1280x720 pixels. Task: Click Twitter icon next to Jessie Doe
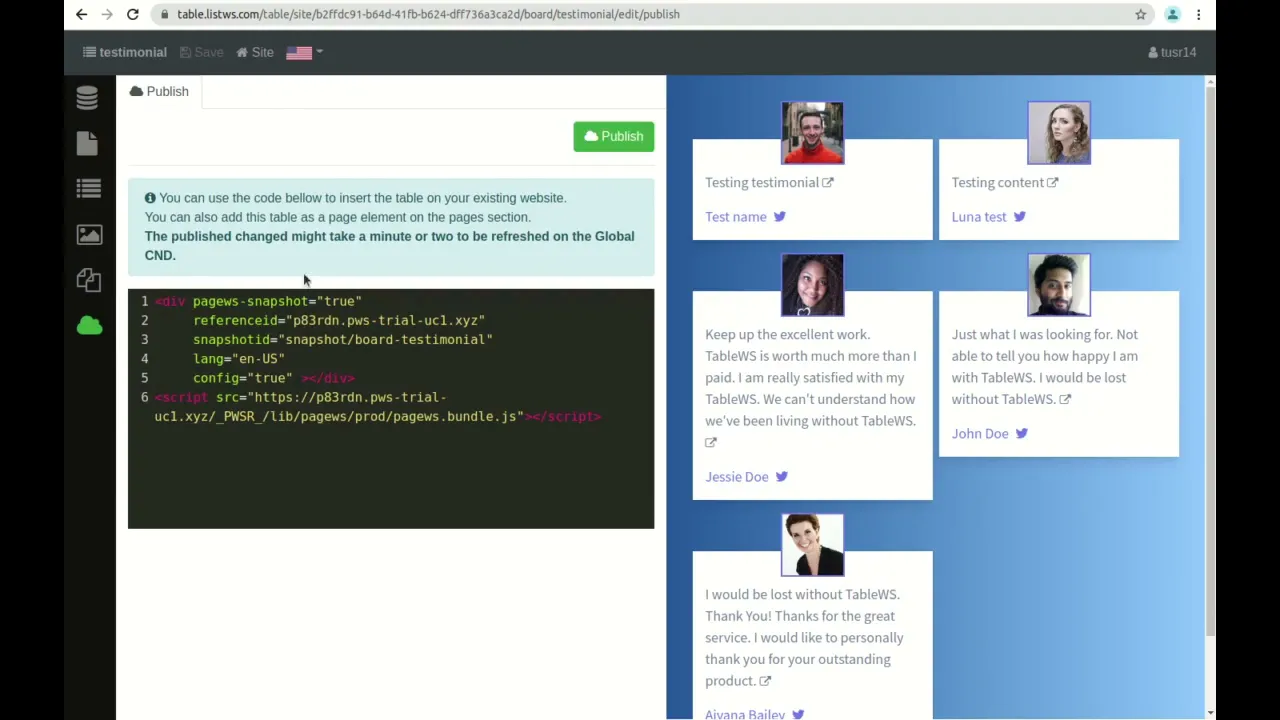pos(782,476)
